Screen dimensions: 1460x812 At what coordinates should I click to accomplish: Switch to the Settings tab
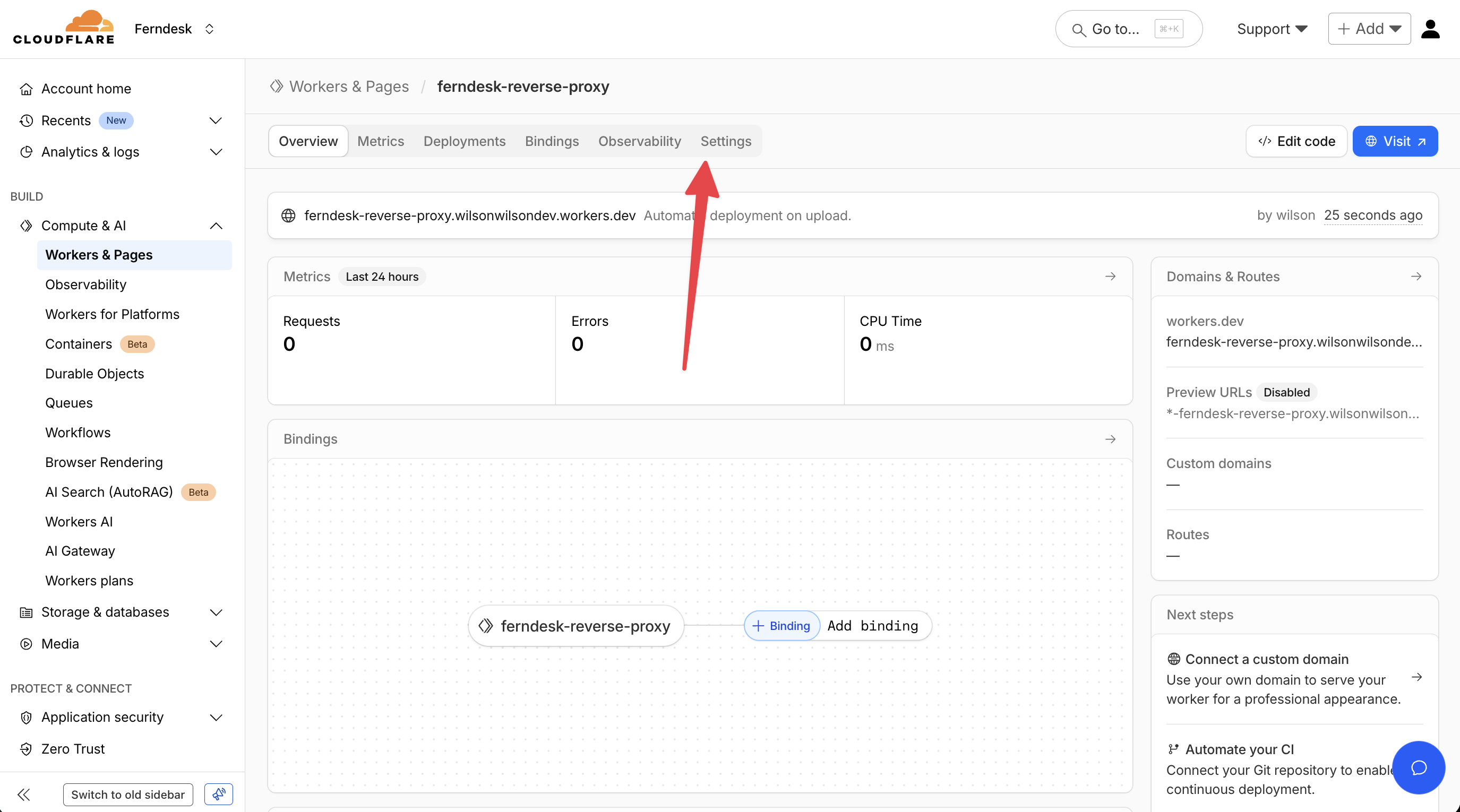[725, 141]
